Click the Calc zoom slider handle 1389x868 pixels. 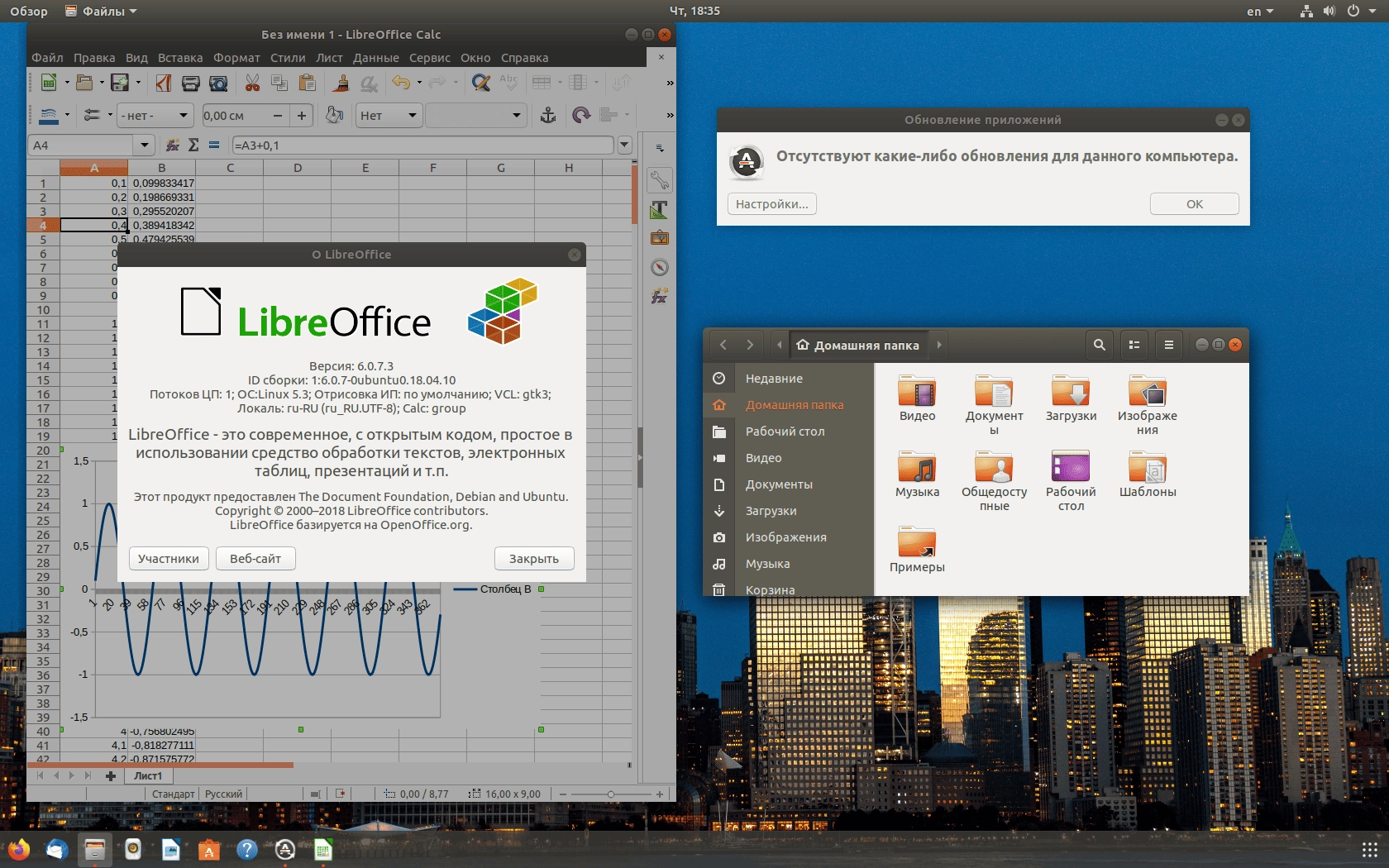611,794
